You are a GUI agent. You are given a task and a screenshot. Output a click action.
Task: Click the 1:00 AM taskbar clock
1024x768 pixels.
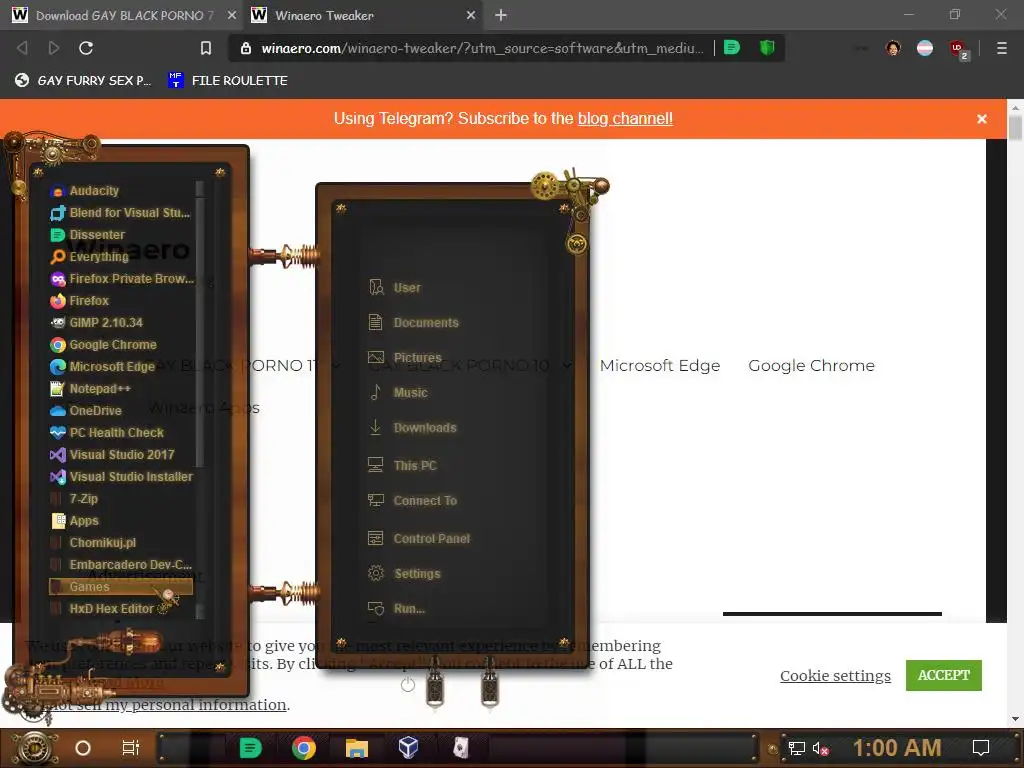click(897, 748)
